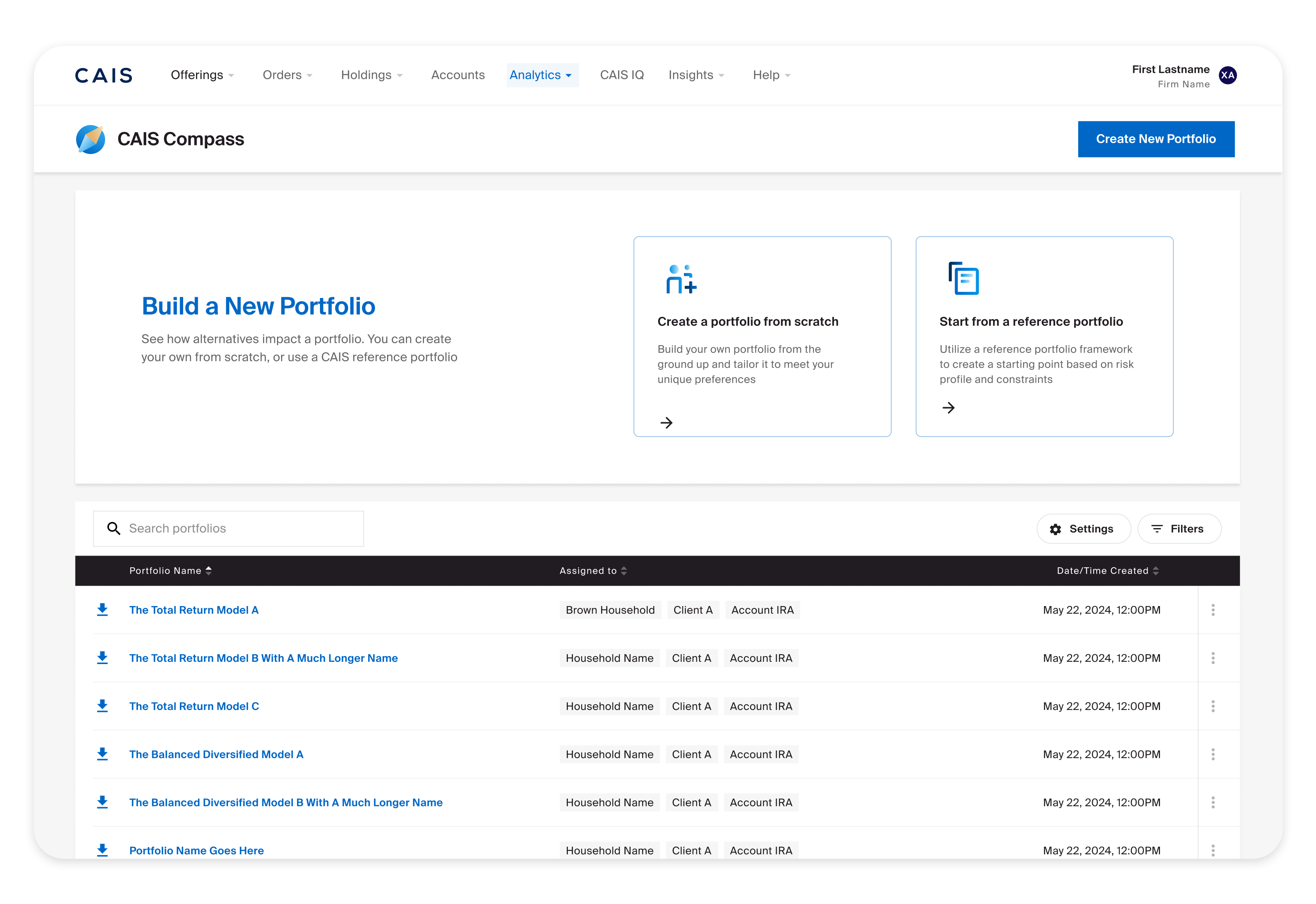
Task: Click the XA user avatar
Action: 1227,75
